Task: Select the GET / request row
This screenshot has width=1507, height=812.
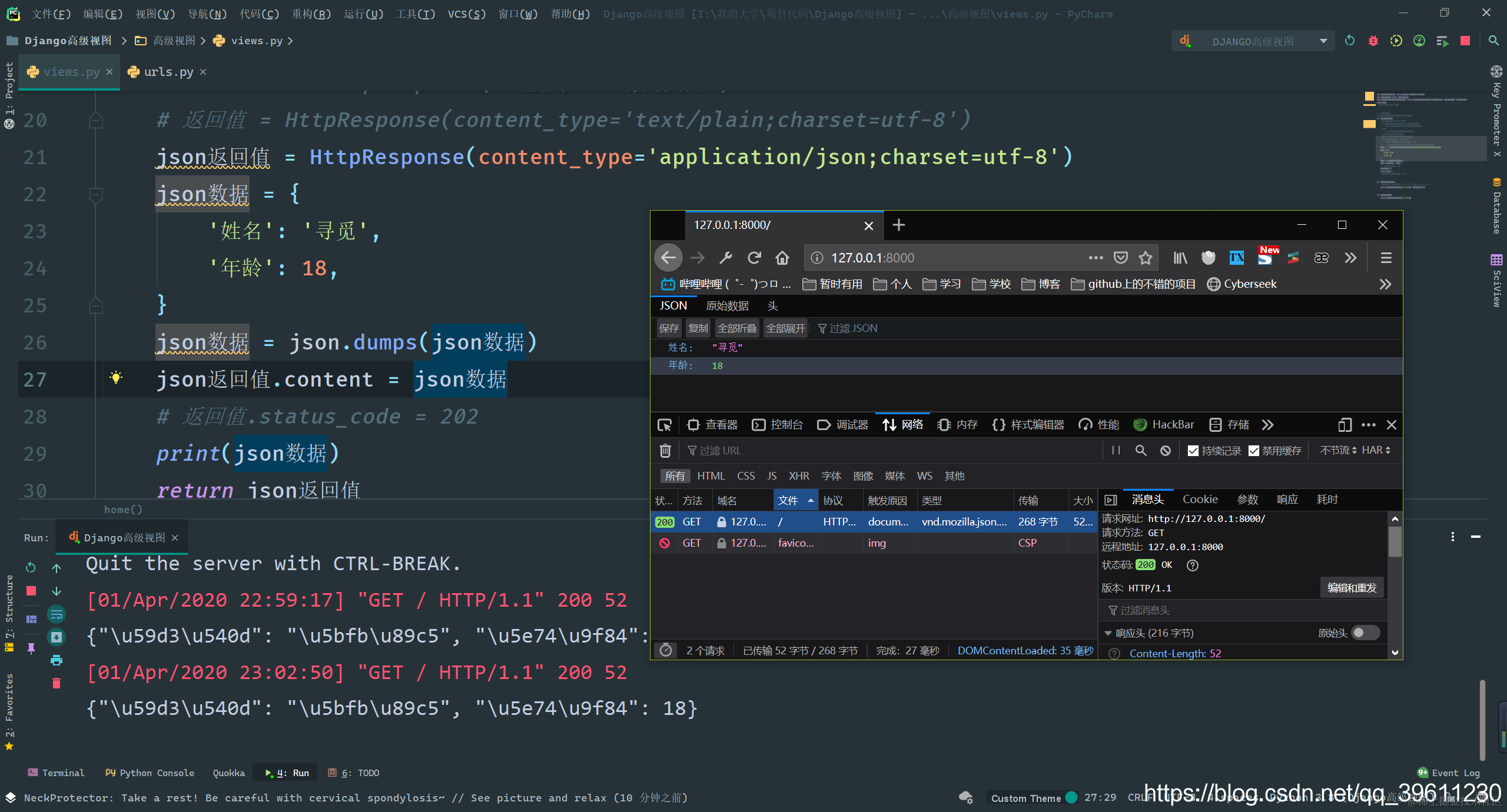Action: tap(874, 522)
